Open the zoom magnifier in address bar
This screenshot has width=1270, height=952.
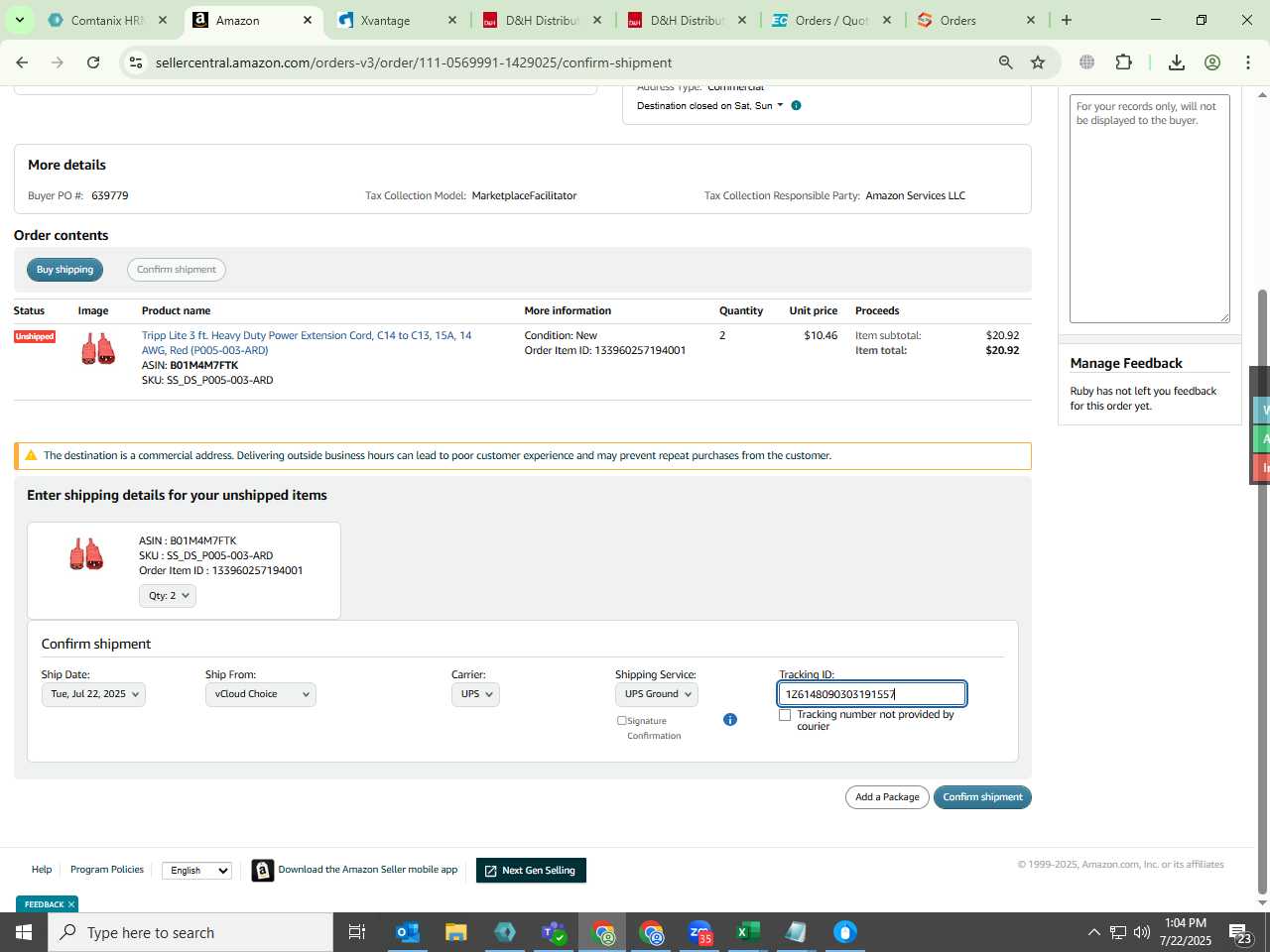coord(1006,62)
